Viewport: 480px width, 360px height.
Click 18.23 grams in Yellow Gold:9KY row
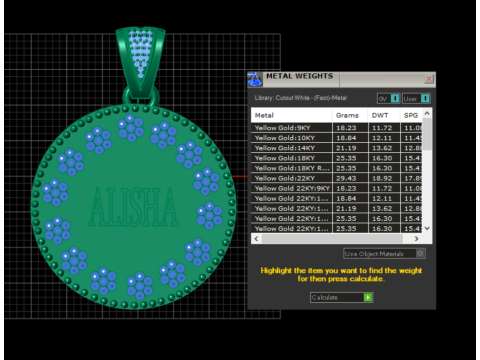pyautogui.click(x=346, y=128)
